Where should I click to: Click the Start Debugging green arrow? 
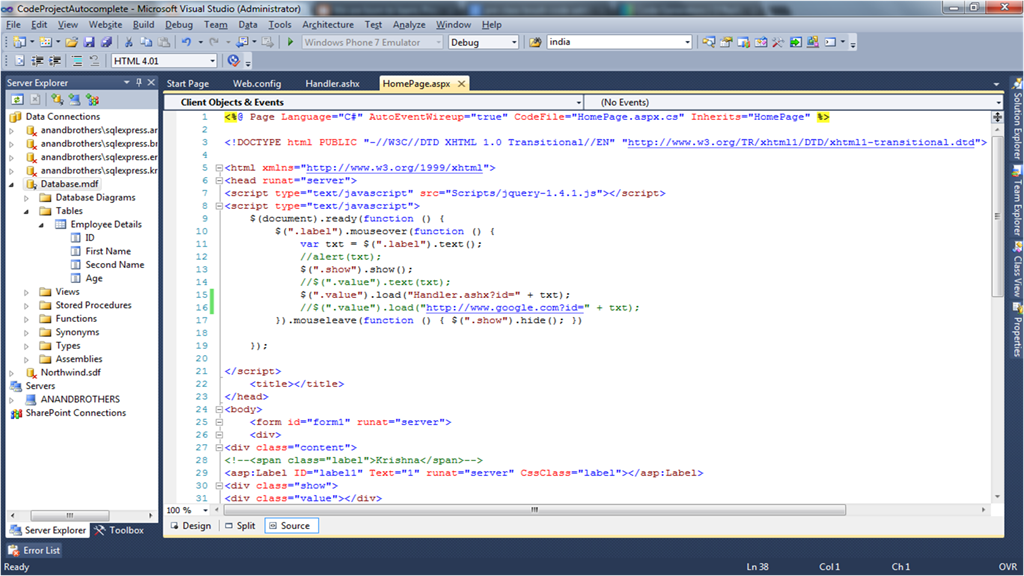pyautogui.click(x=289, y=42)
